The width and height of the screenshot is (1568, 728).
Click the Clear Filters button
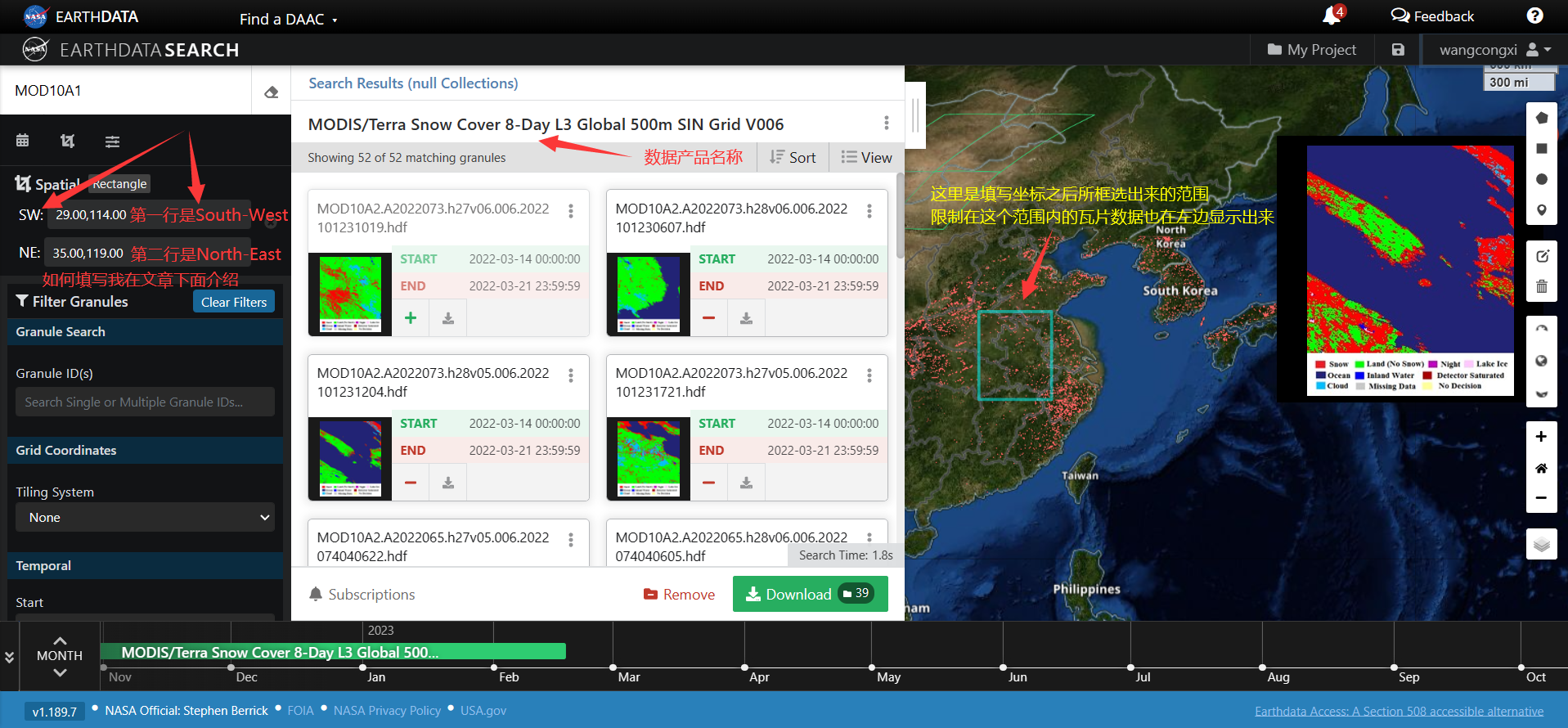pos(234,302)
